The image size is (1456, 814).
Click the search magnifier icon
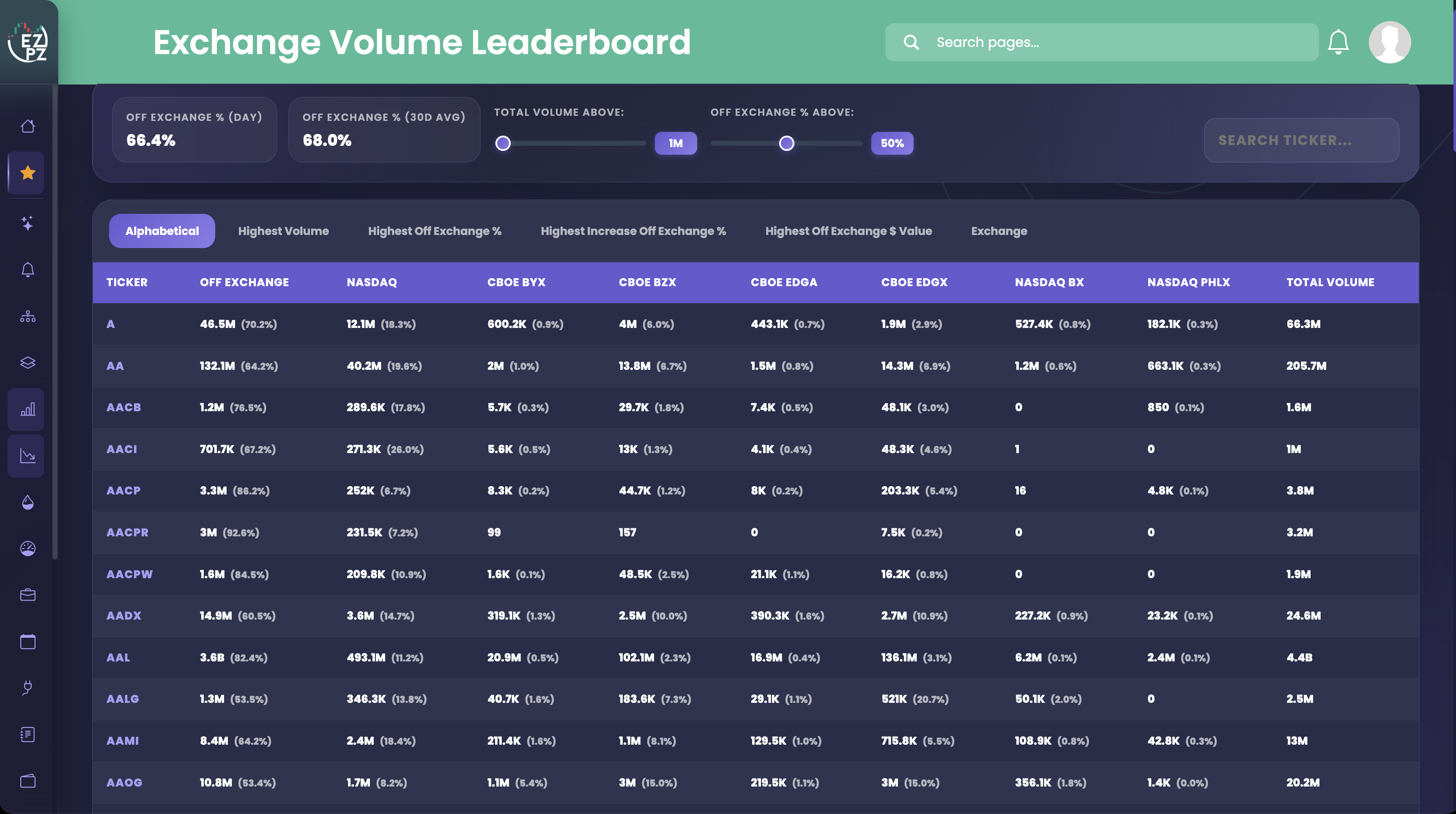pos(911,42)
